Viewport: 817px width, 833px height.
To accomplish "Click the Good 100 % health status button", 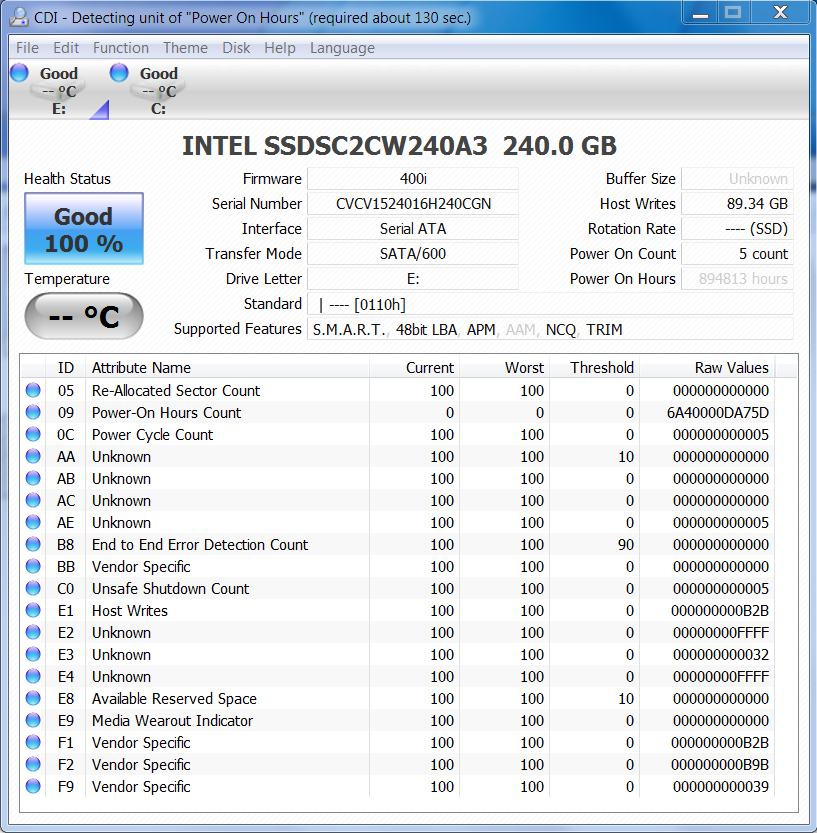I will pyautogui.click(x=84, y=229).
